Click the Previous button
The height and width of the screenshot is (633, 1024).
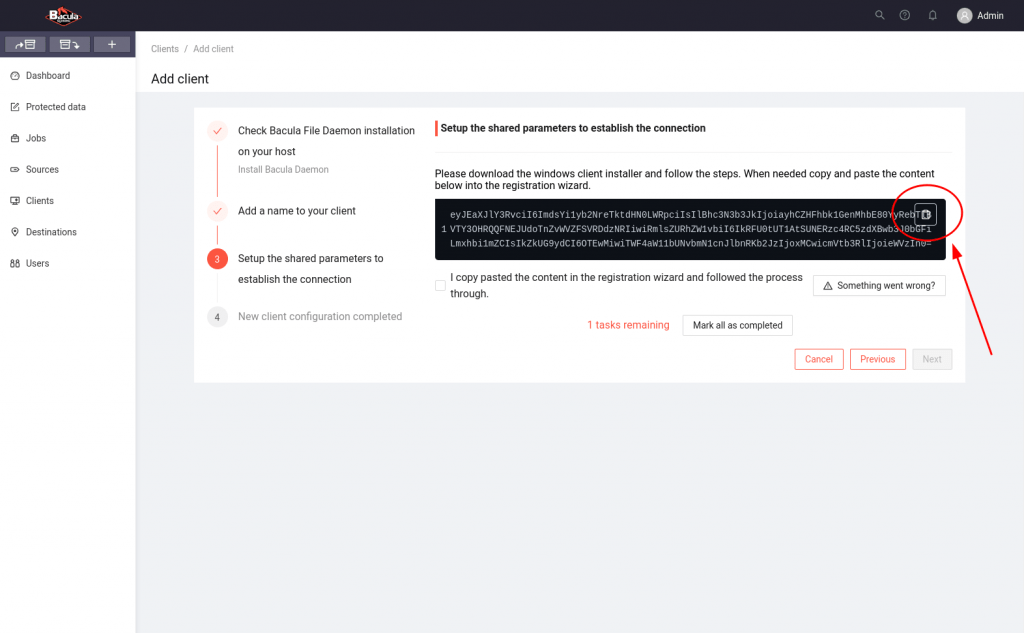[x=877, y=359]
